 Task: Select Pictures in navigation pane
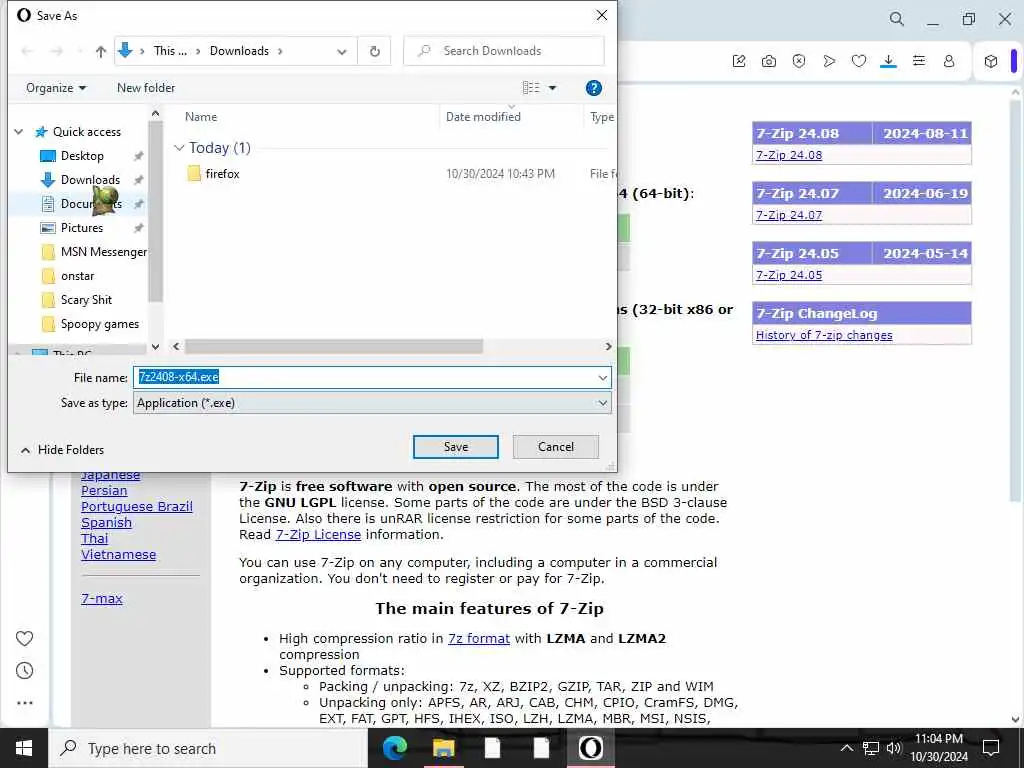click(82, 228)
